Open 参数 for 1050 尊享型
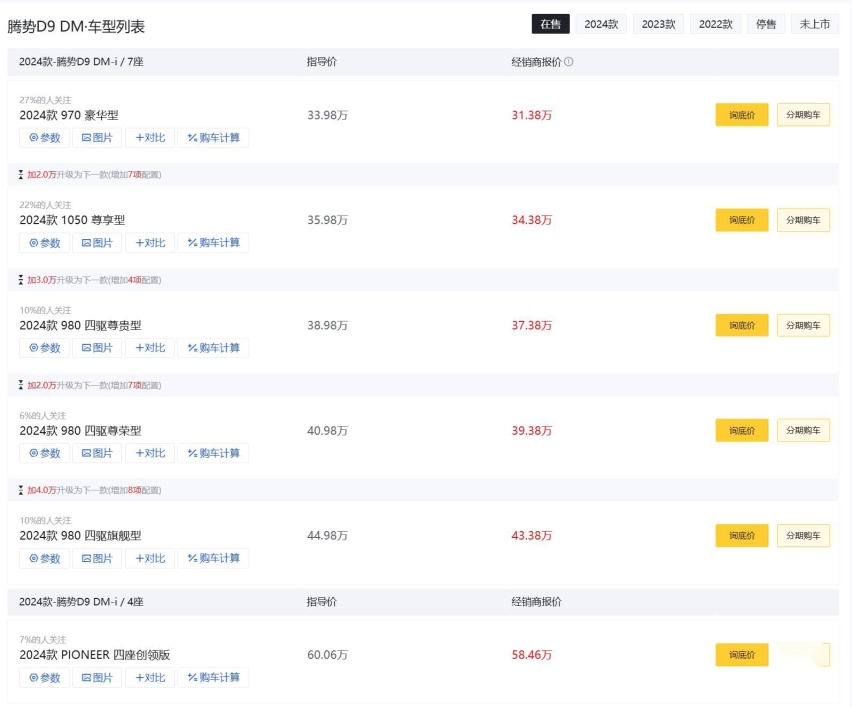Image resolution: width=852 pixels, height=707 pixels. 45,243
